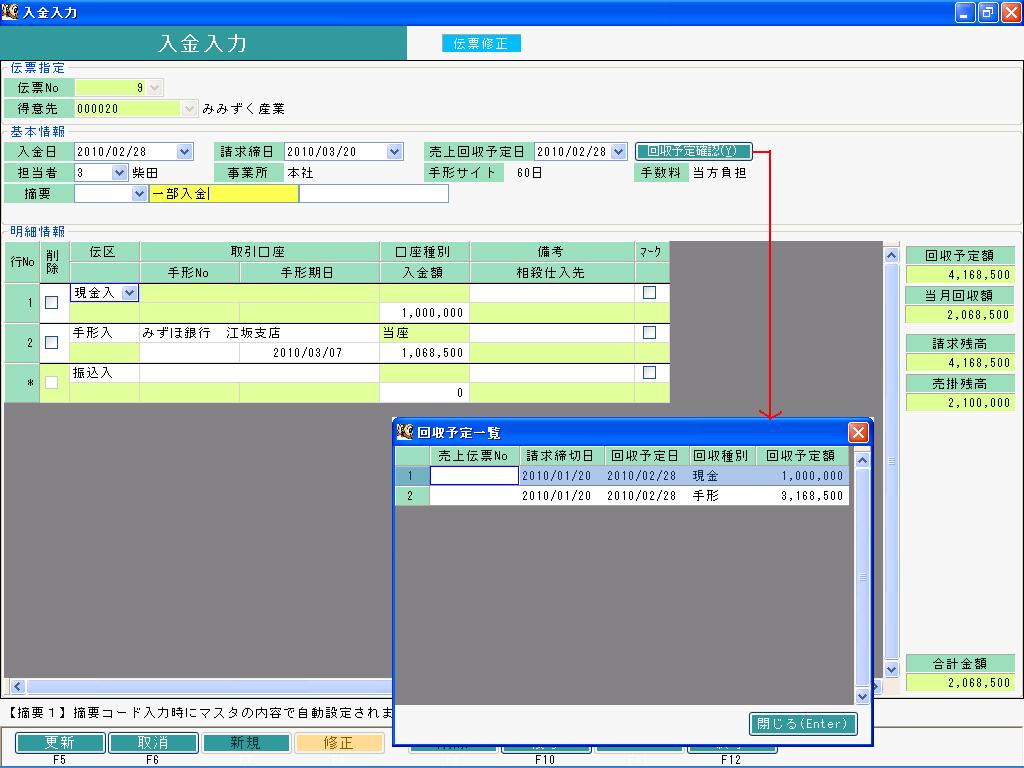The image size is (1024, 768).
Task: Expand the 担当者 dropdown
Action: pos(119,172)
